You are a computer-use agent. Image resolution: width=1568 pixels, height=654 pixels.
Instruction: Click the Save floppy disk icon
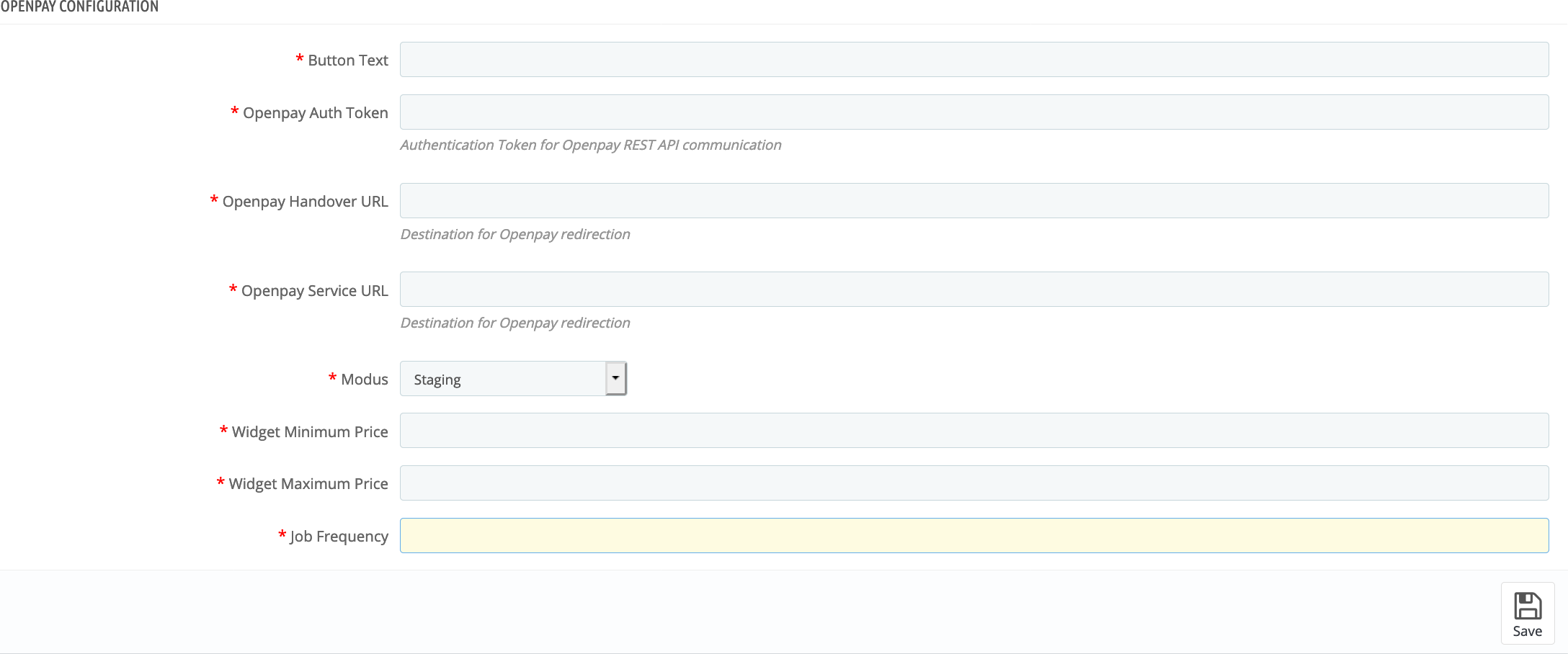click(1527, 606)
